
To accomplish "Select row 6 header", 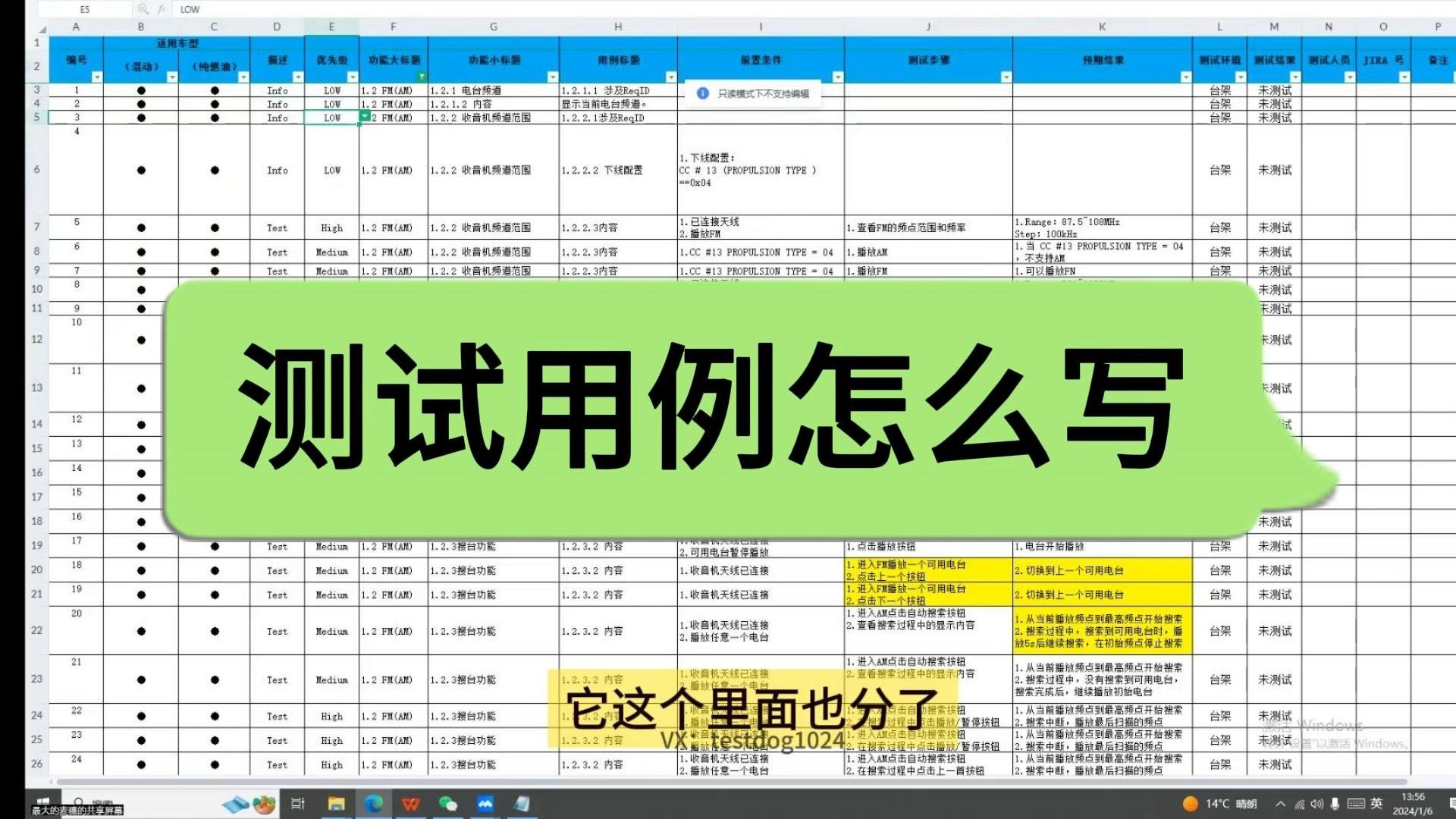I will [37, 170].
